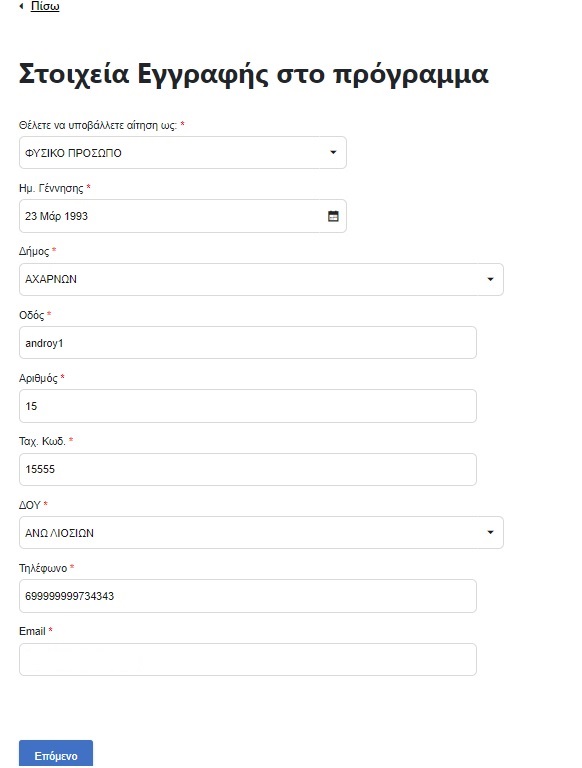Screen dimensions: 582x768
Task: Focus the birth date field 23 Μάρ 1993
Action: click(183, 216)
